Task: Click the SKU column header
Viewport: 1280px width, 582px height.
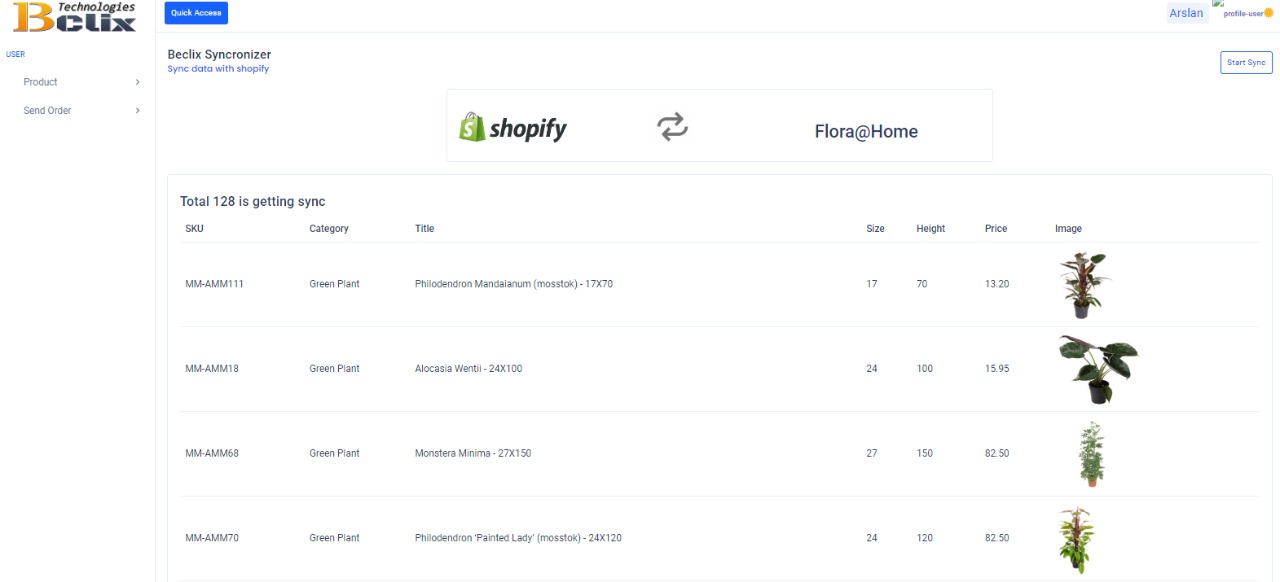Action: tap(194, 229)
